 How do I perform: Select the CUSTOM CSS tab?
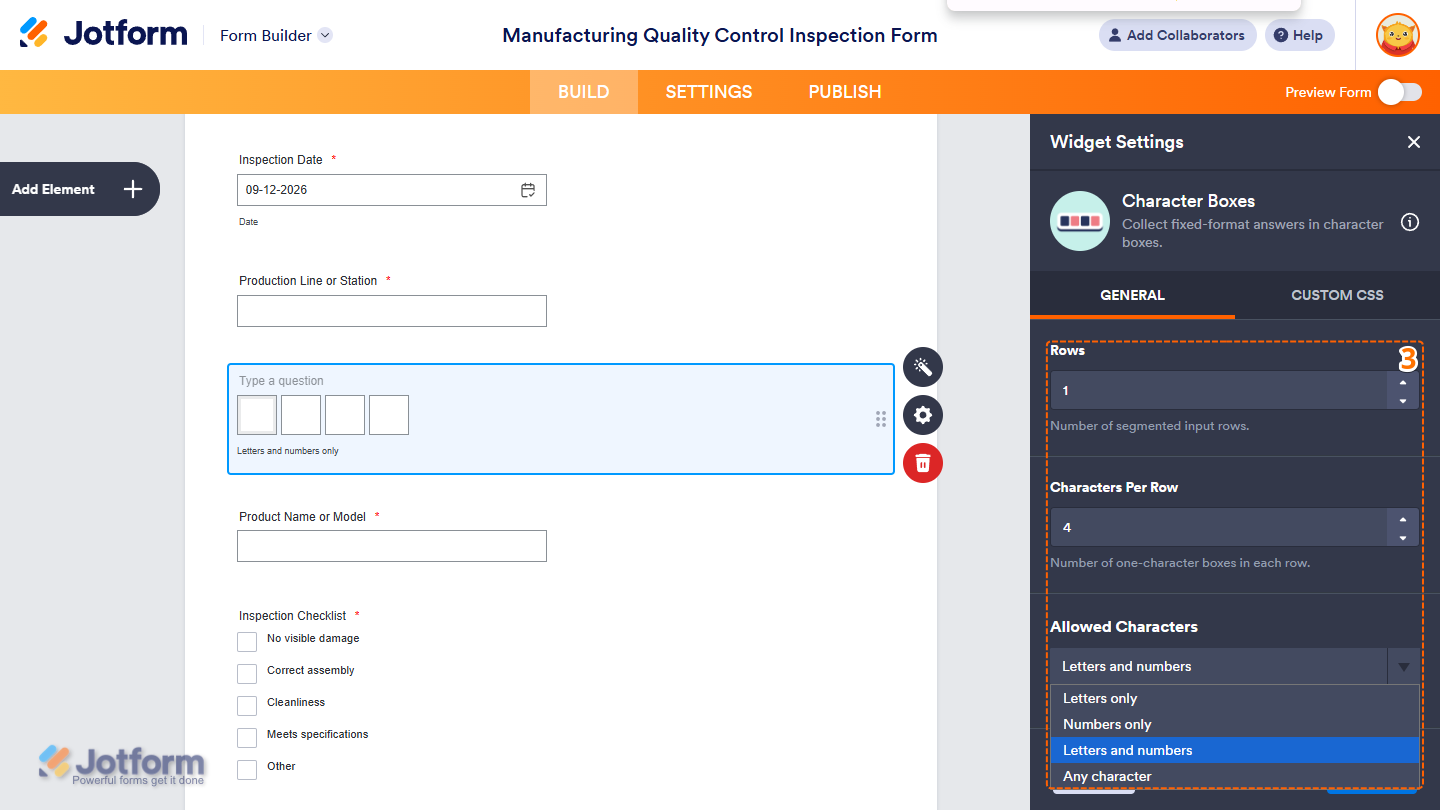click(x=1337, y=295)
